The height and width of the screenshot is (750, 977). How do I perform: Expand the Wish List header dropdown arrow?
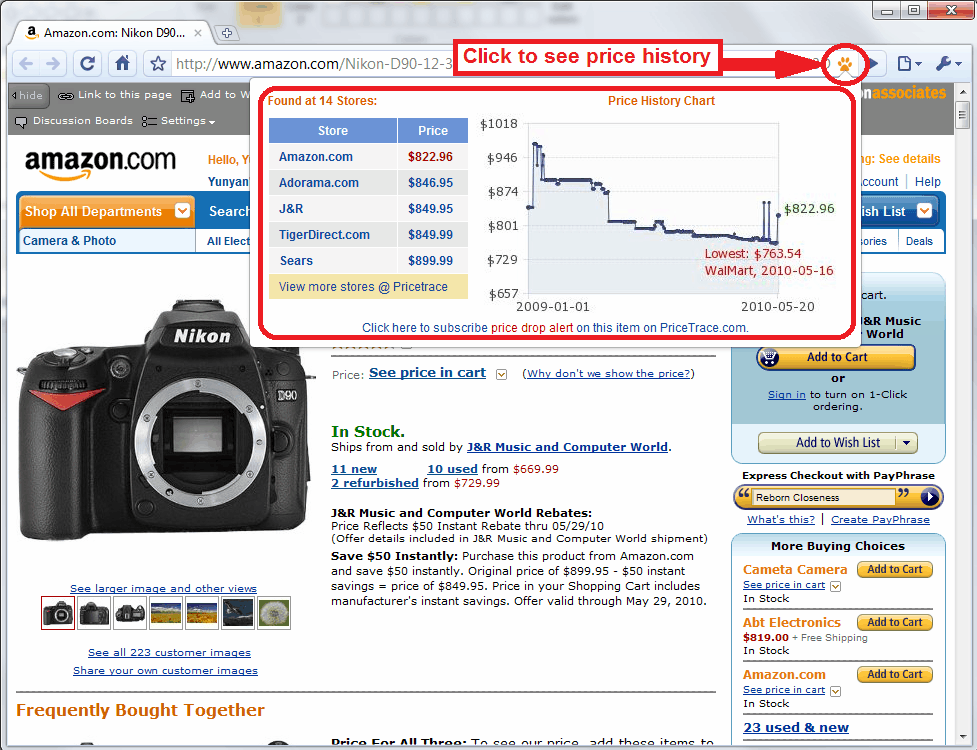[x=925, y=211]
